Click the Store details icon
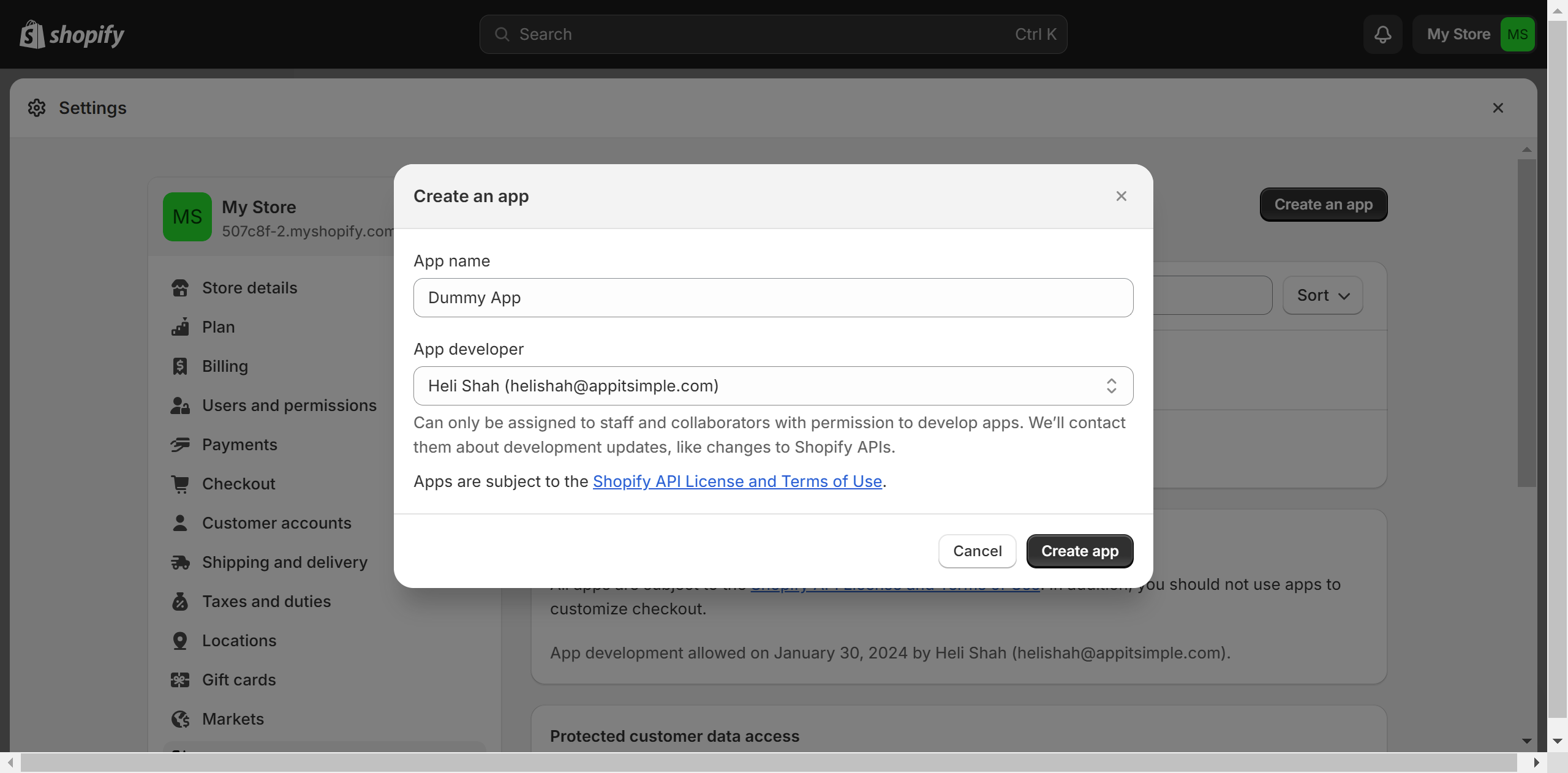The width and height of the screenshot is (1568, 773). pyautogui.click(x=180, y=288)
